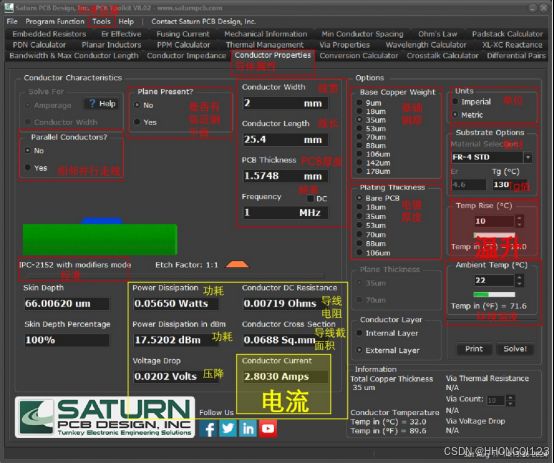Click the Saturn PCB Design logo
554x463 pixels.
pyautogui.click(x=105, y=417)
